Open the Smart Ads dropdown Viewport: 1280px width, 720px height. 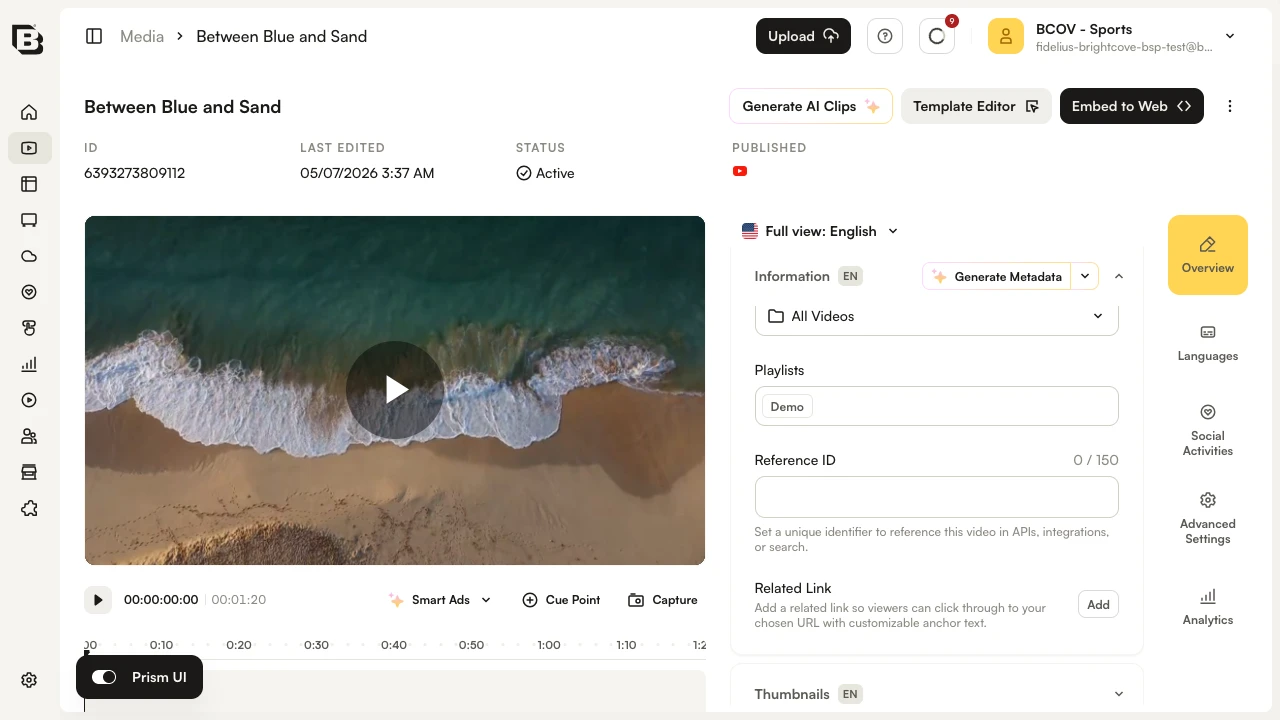point(440,600)
